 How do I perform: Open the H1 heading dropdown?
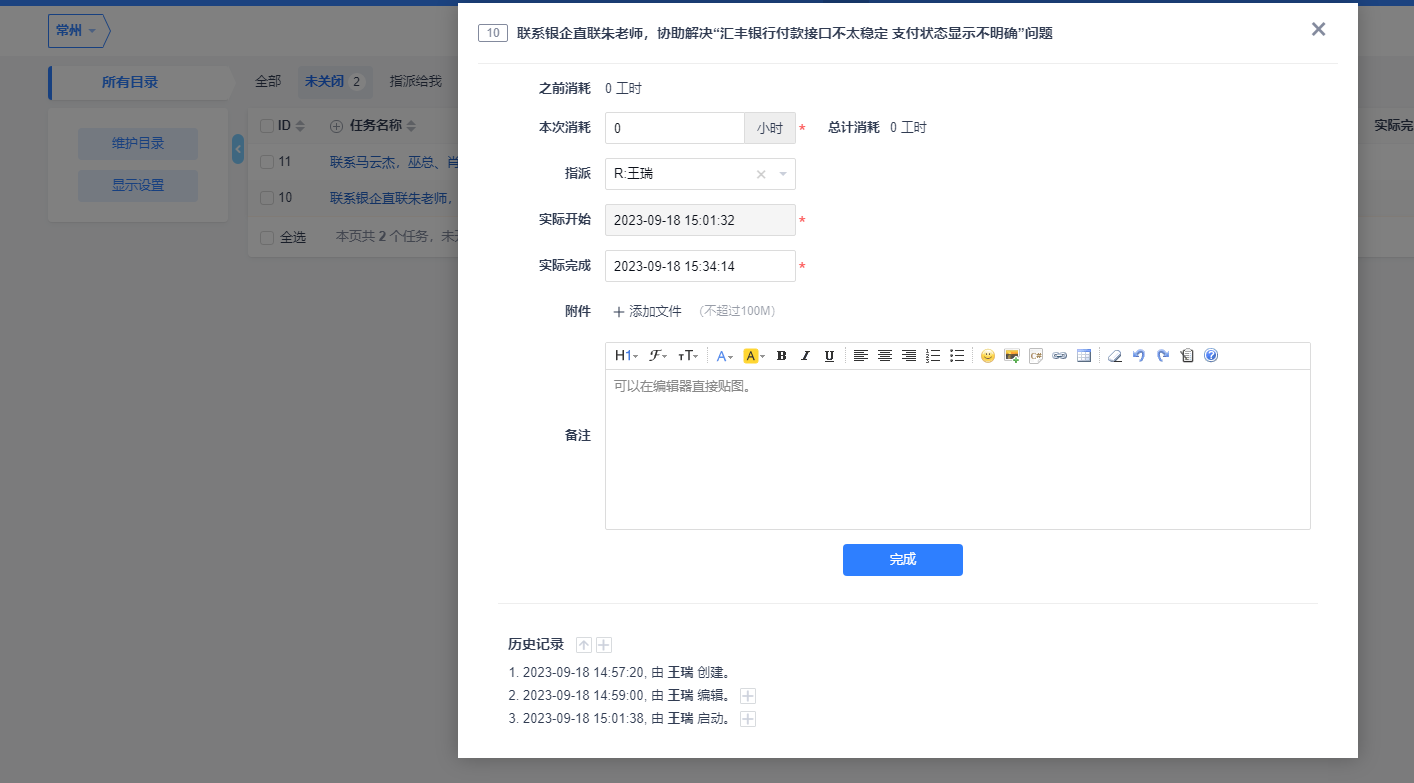626,356
